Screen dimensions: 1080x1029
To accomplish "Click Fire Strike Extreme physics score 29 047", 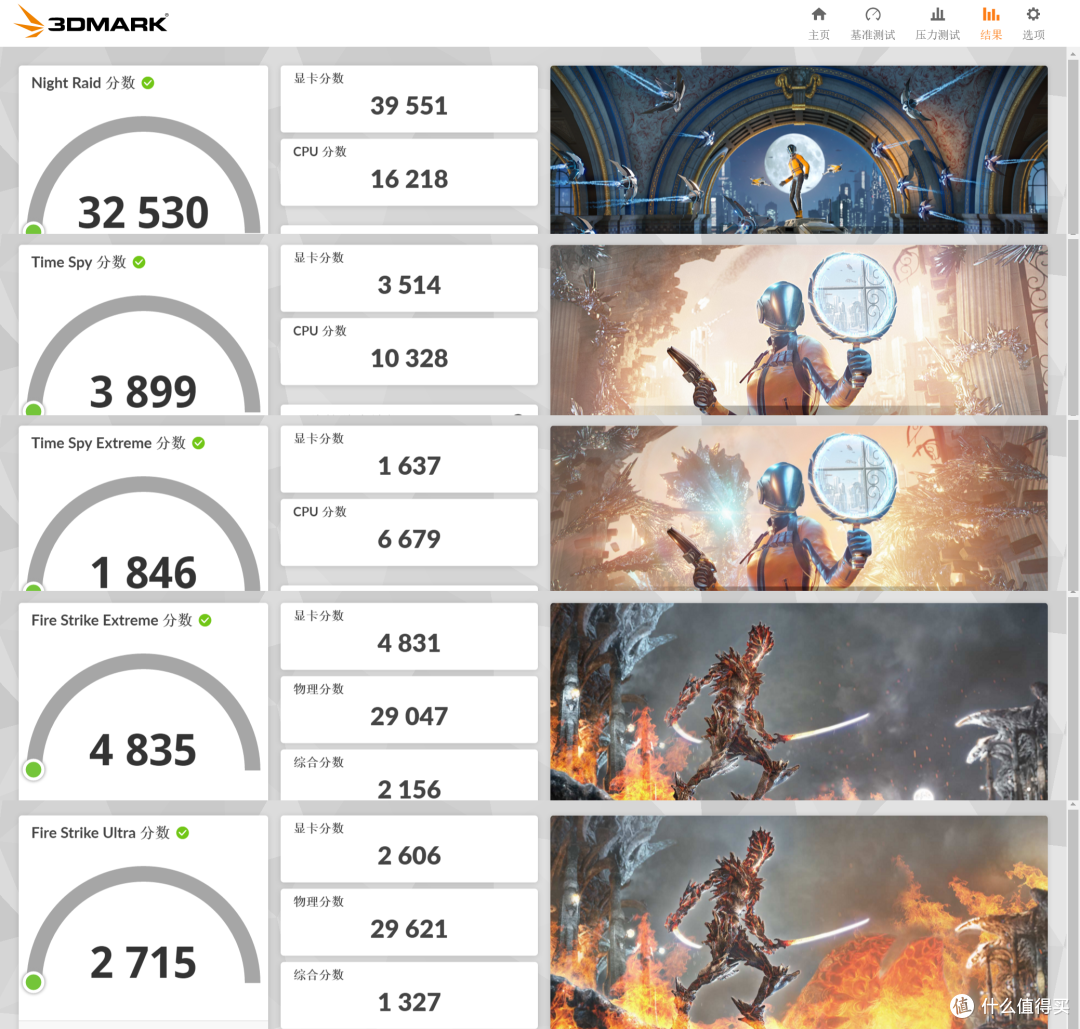I will (409, 716).
